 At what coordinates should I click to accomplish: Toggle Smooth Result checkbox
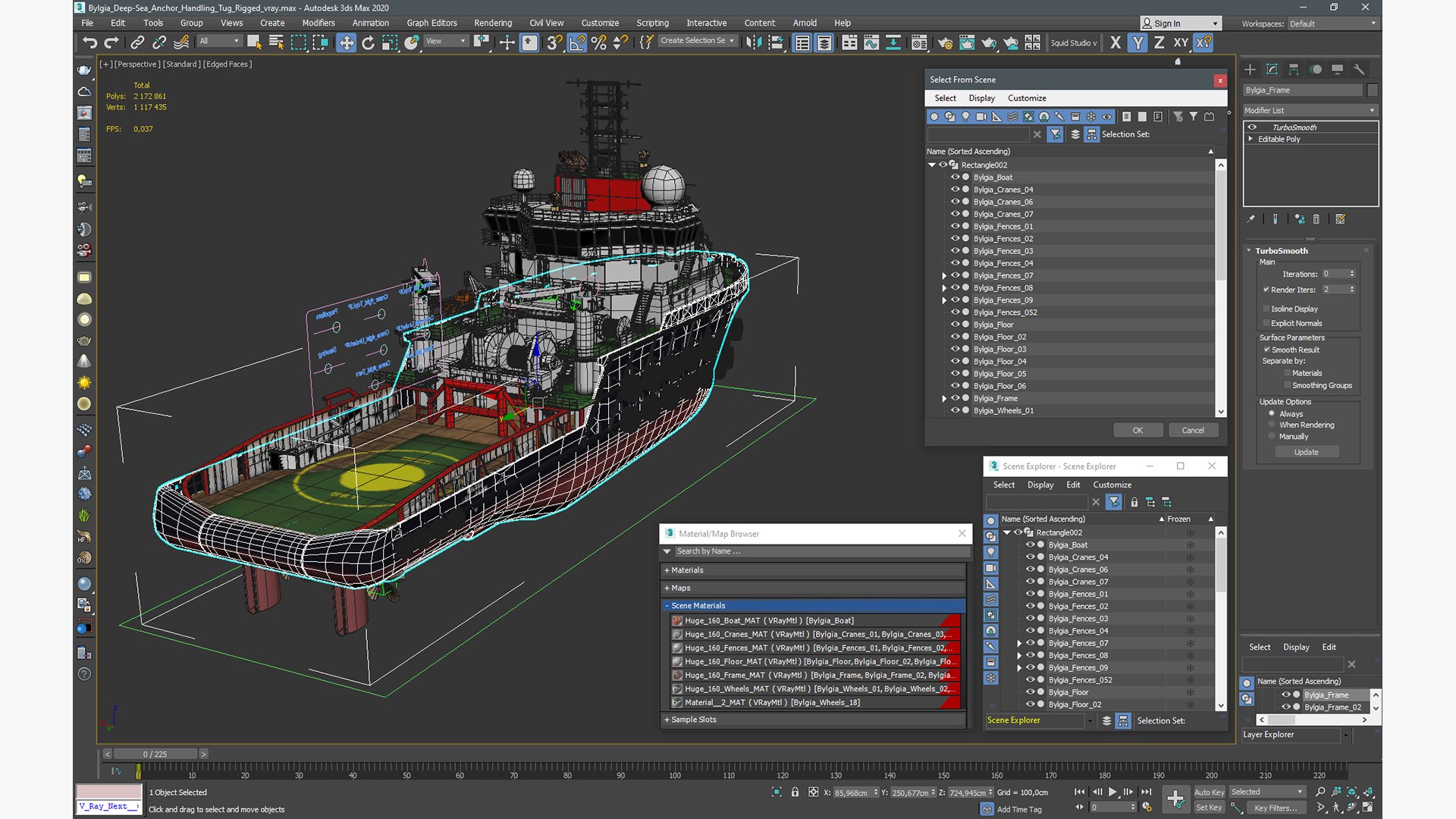[1266, 350]
